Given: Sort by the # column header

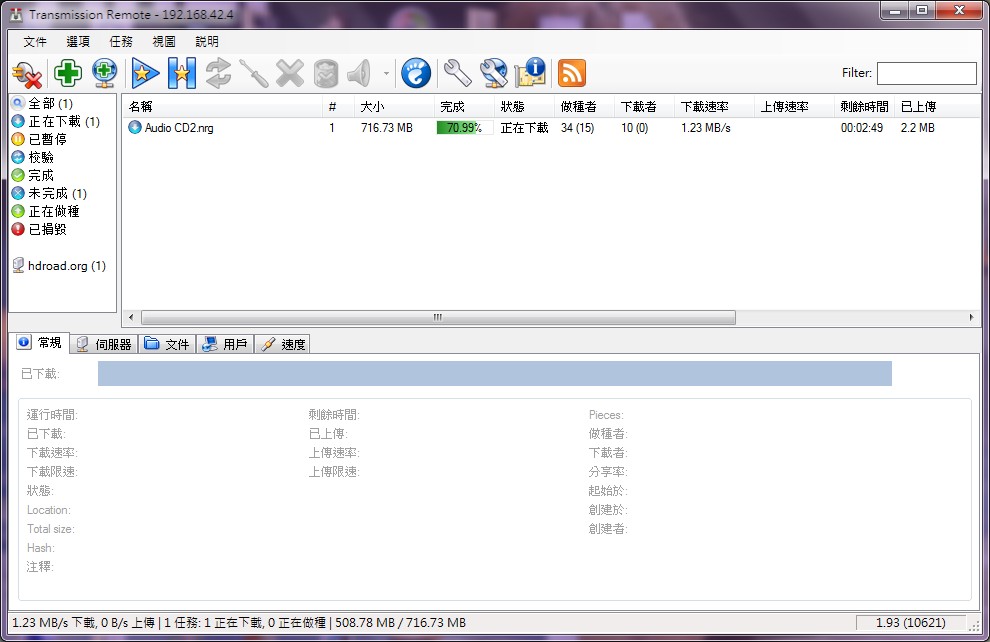Looking at the screenshot, I should point(338,107).
